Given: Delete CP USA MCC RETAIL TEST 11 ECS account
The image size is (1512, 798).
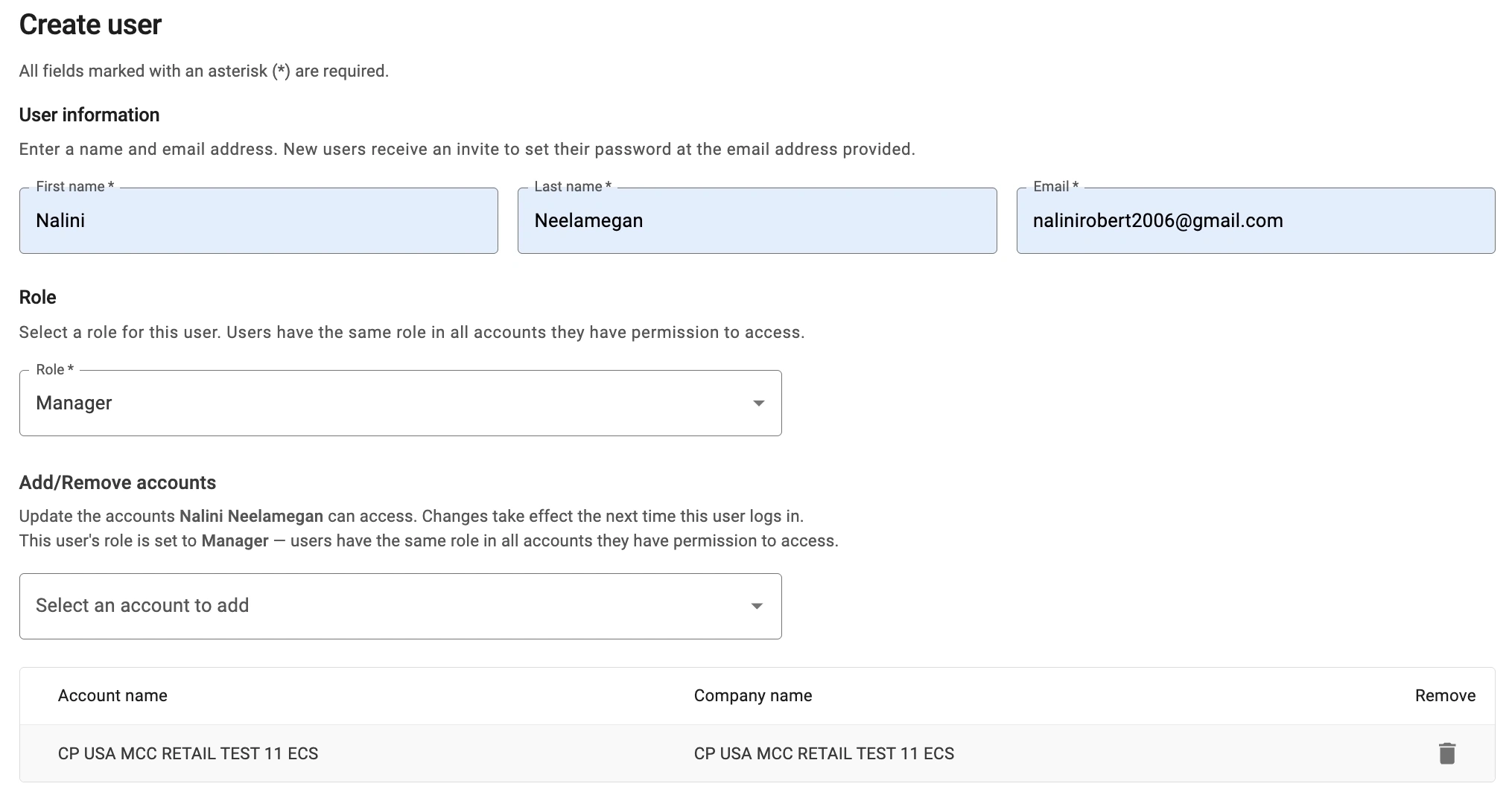Looking at the screenshot, I should 1446,753.
